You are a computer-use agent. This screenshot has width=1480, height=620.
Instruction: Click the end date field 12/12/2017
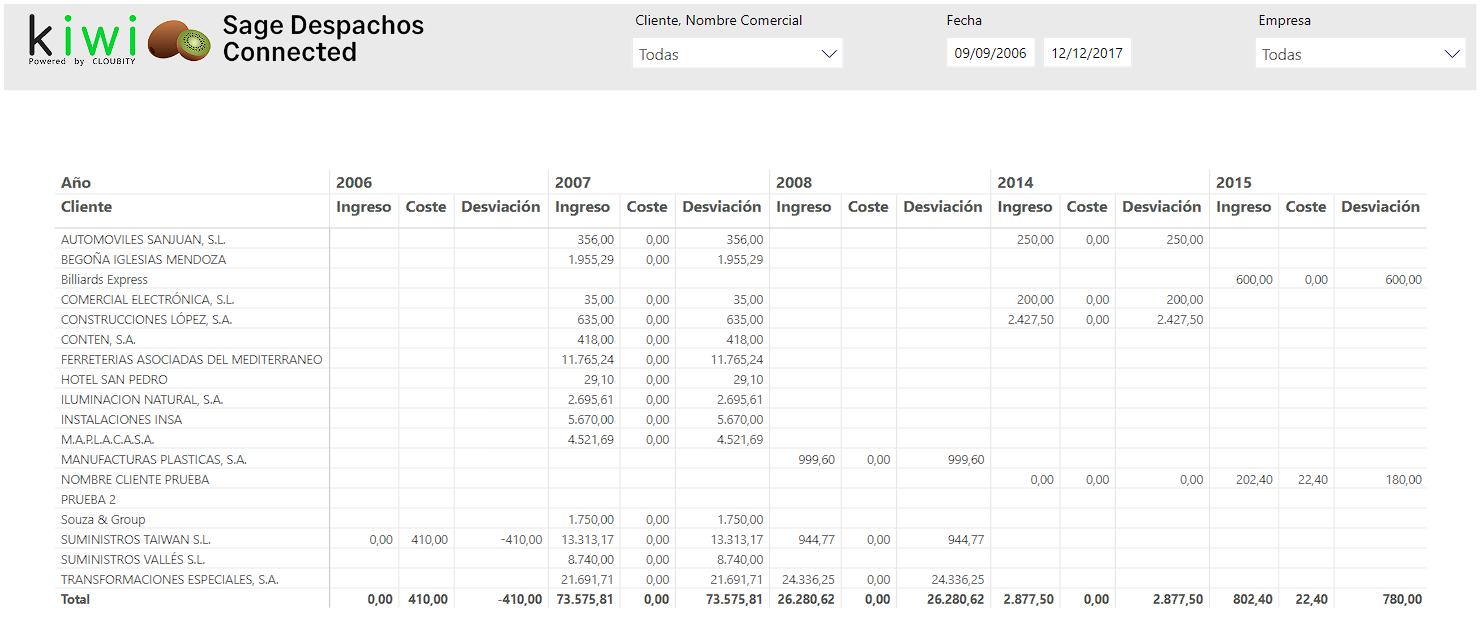tap(1087, 54)
